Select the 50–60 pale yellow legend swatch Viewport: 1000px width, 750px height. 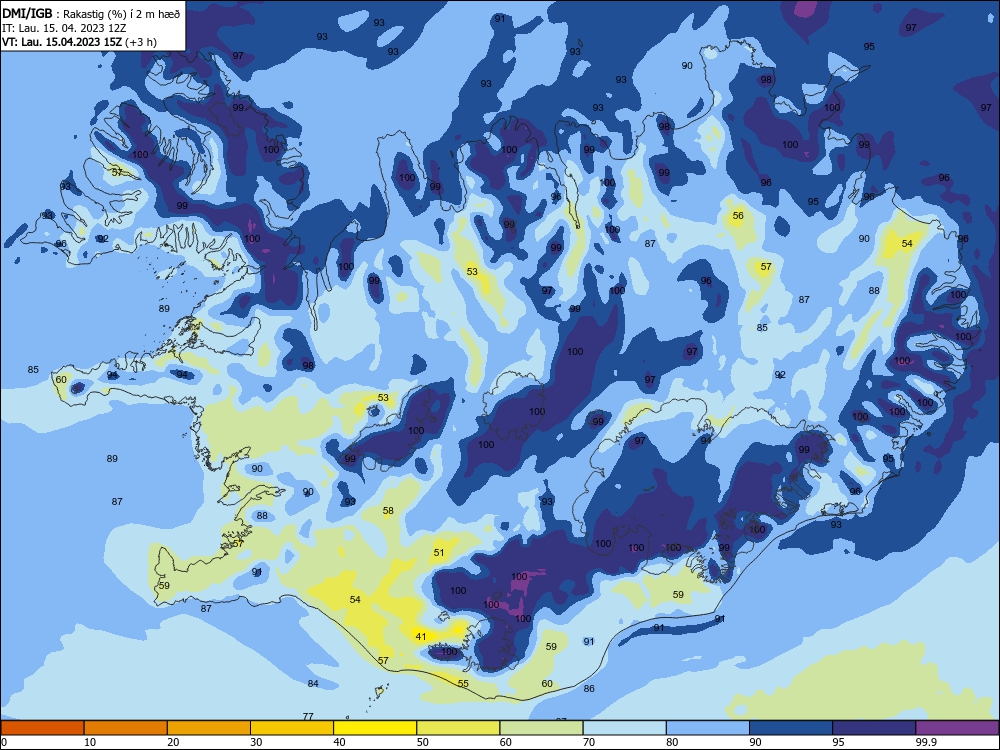[x=458, y=728]
